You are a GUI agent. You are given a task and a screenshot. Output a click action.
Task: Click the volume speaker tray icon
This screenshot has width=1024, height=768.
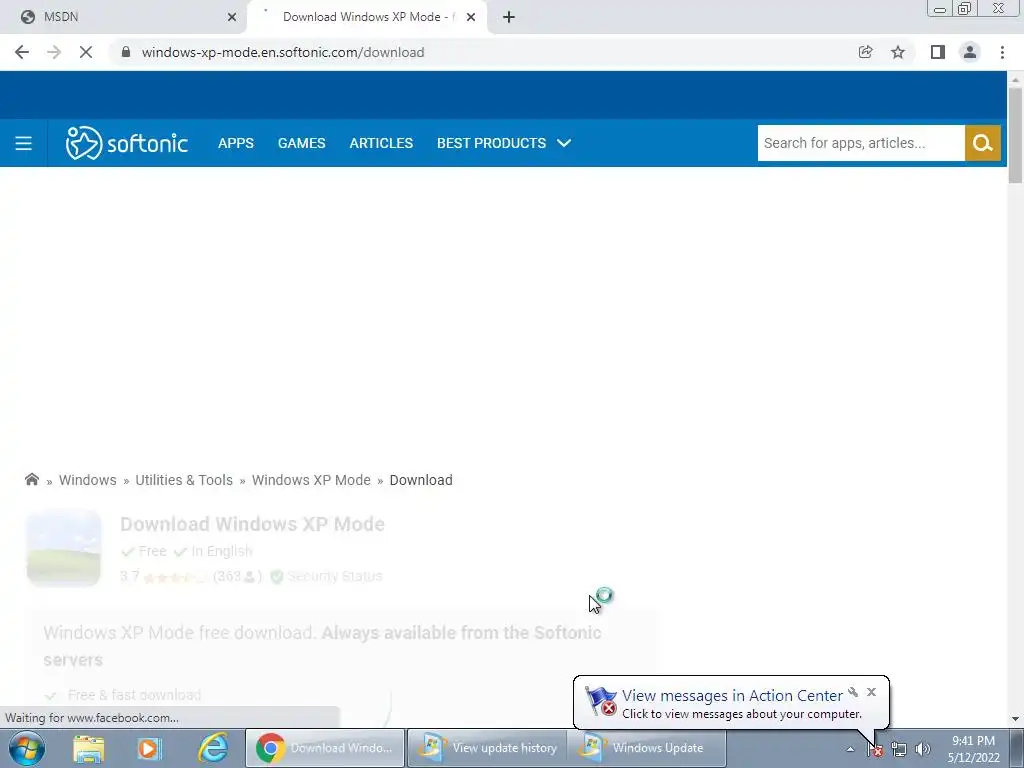(x=922, y=749)
